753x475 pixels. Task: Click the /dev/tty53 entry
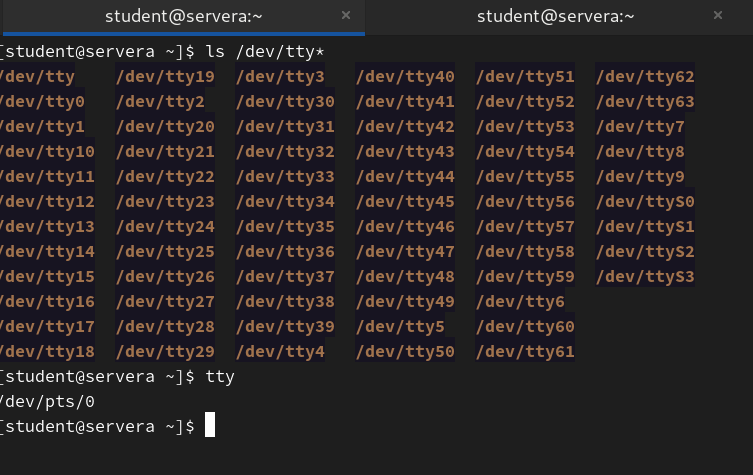click(525, 126)
